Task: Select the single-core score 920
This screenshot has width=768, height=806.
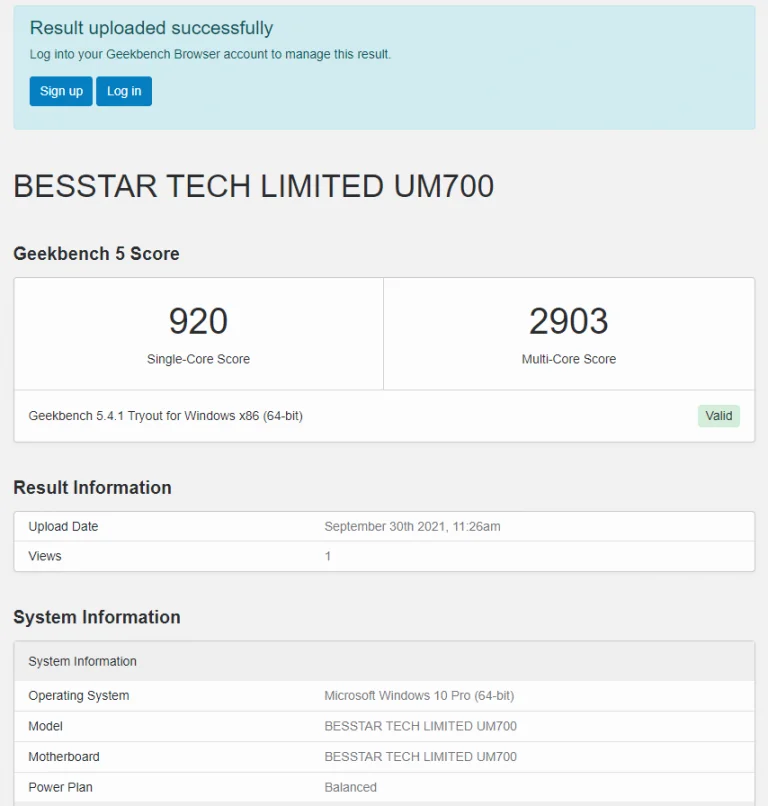Action: (198, 321)
